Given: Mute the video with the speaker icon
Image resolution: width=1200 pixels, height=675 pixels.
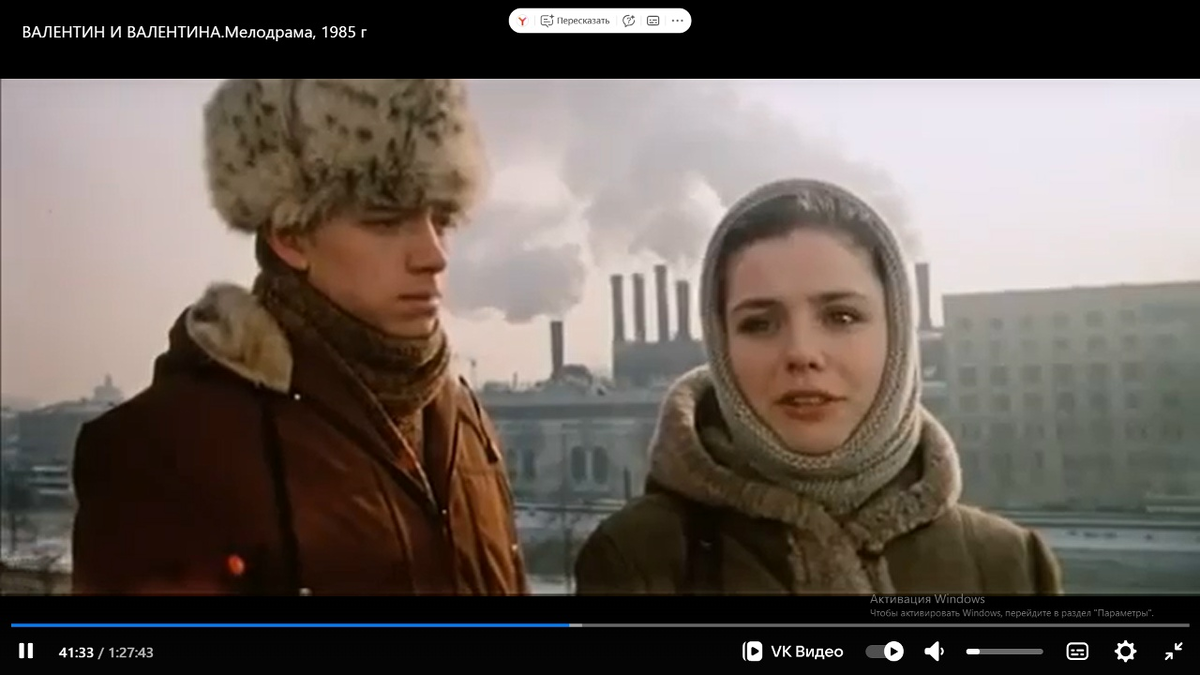Looking at the screenshot, I should pos(934,651).
